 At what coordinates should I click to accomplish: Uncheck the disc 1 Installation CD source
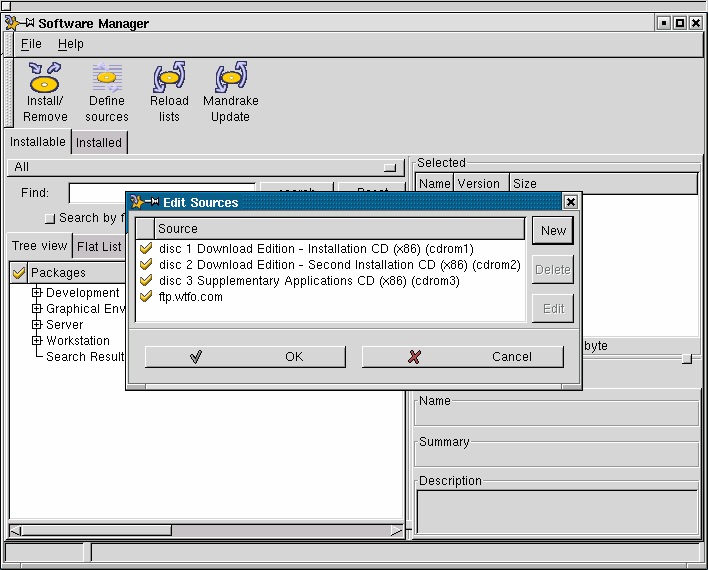(x=146, y=248)
